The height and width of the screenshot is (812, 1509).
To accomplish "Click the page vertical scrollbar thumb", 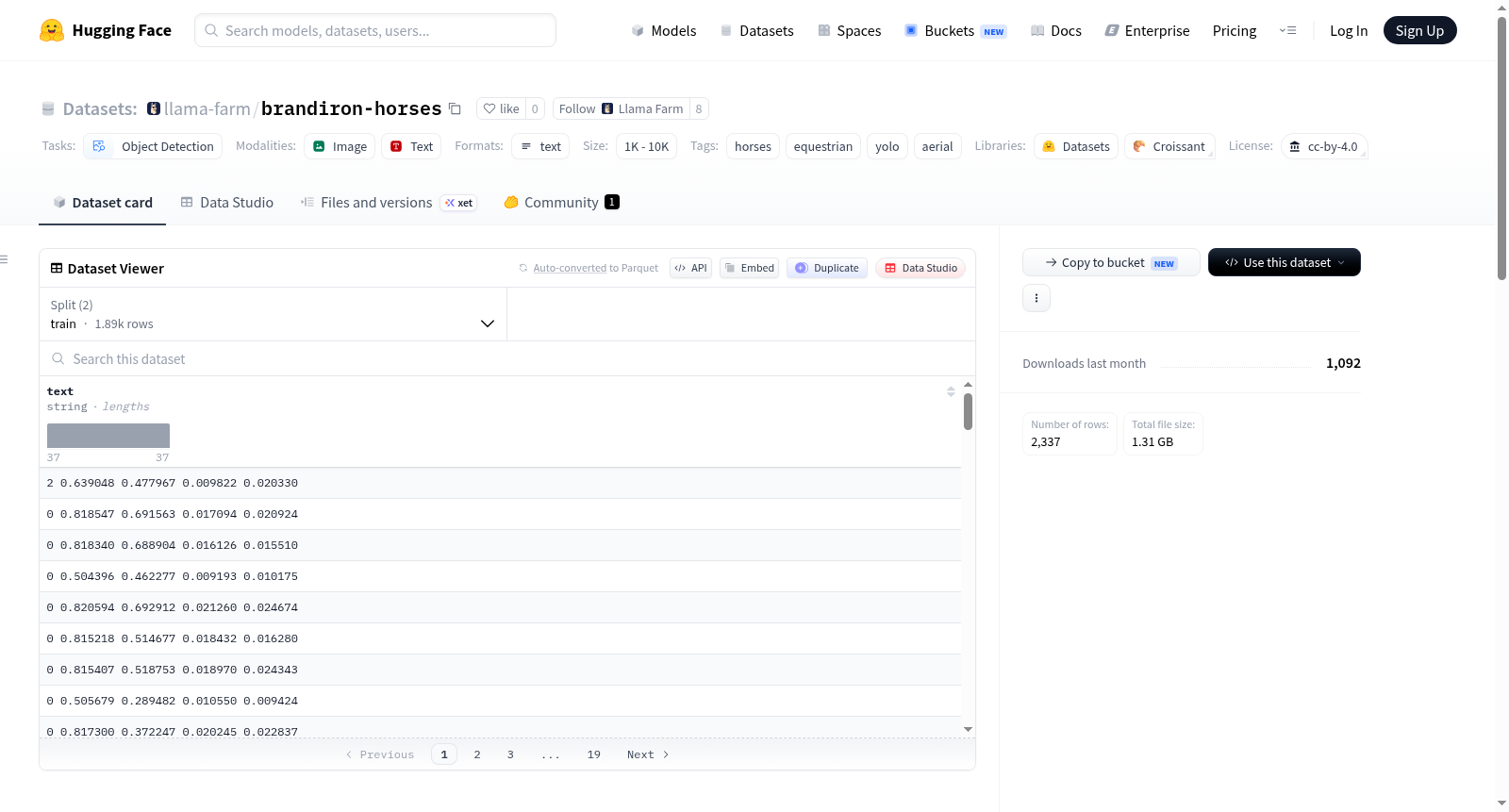I will [x=1501, y=149].
